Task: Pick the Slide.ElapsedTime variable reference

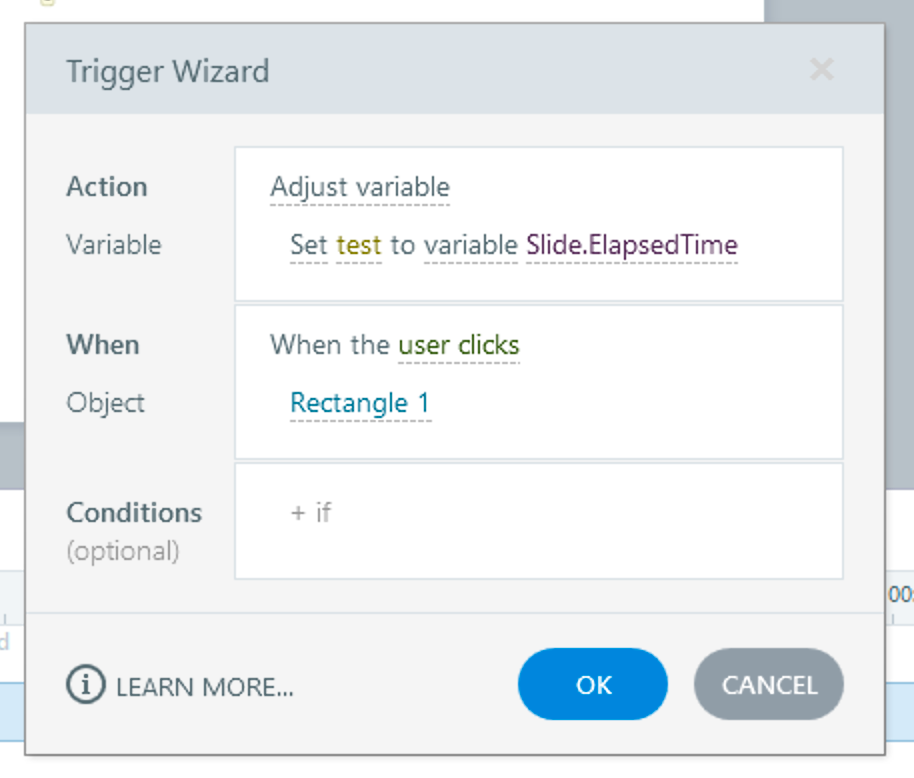Action: click(x=631, y=245)
